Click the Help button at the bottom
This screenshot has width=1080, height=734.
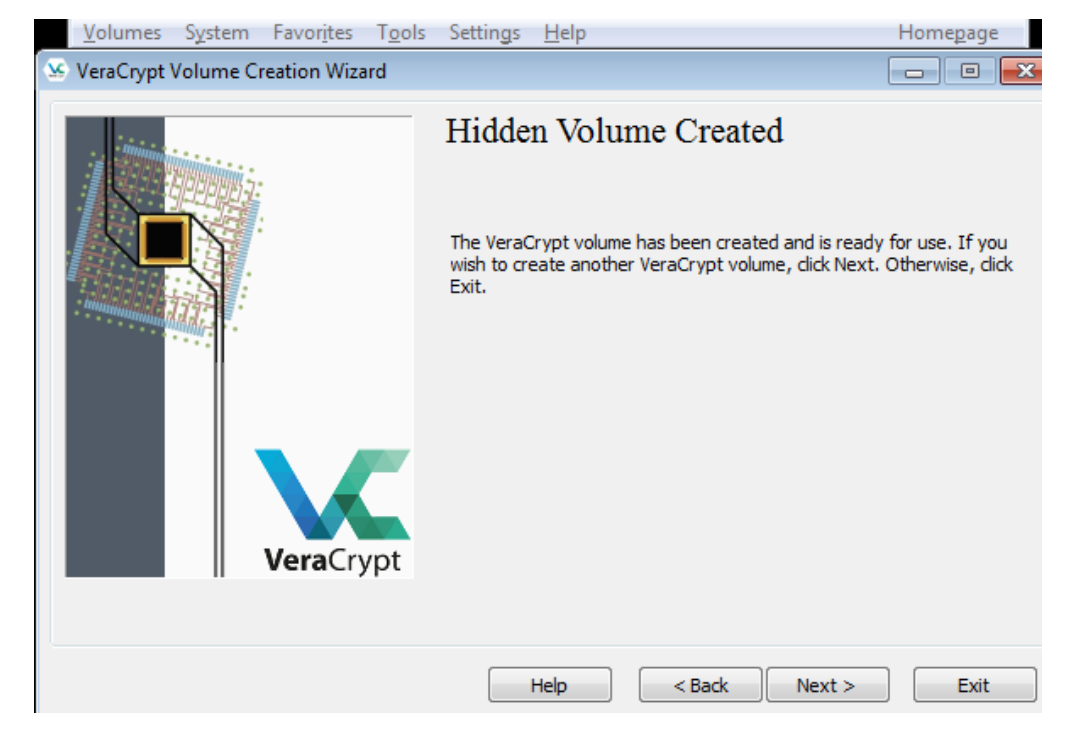550,685
